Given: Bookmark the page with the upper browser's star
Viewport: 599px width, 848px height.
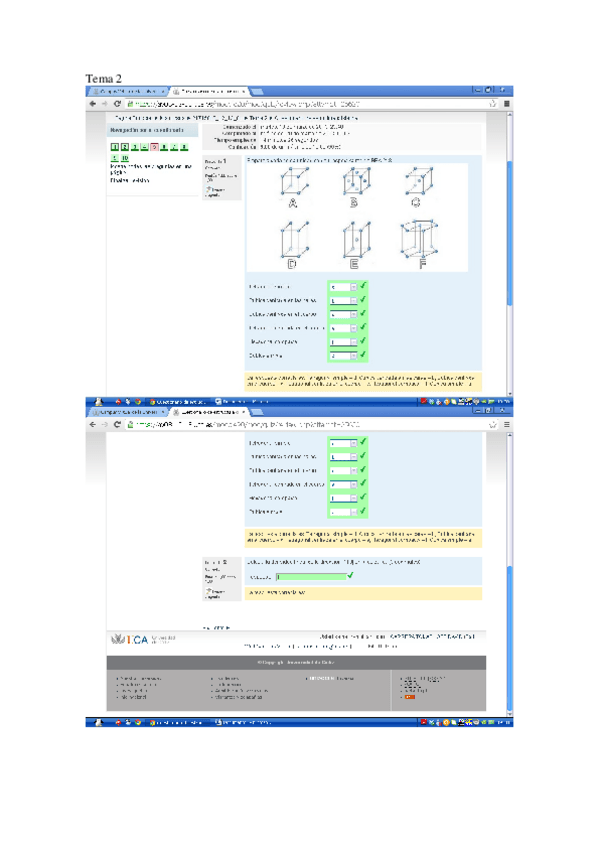Looking at the screenshot, I should (492, 104).
